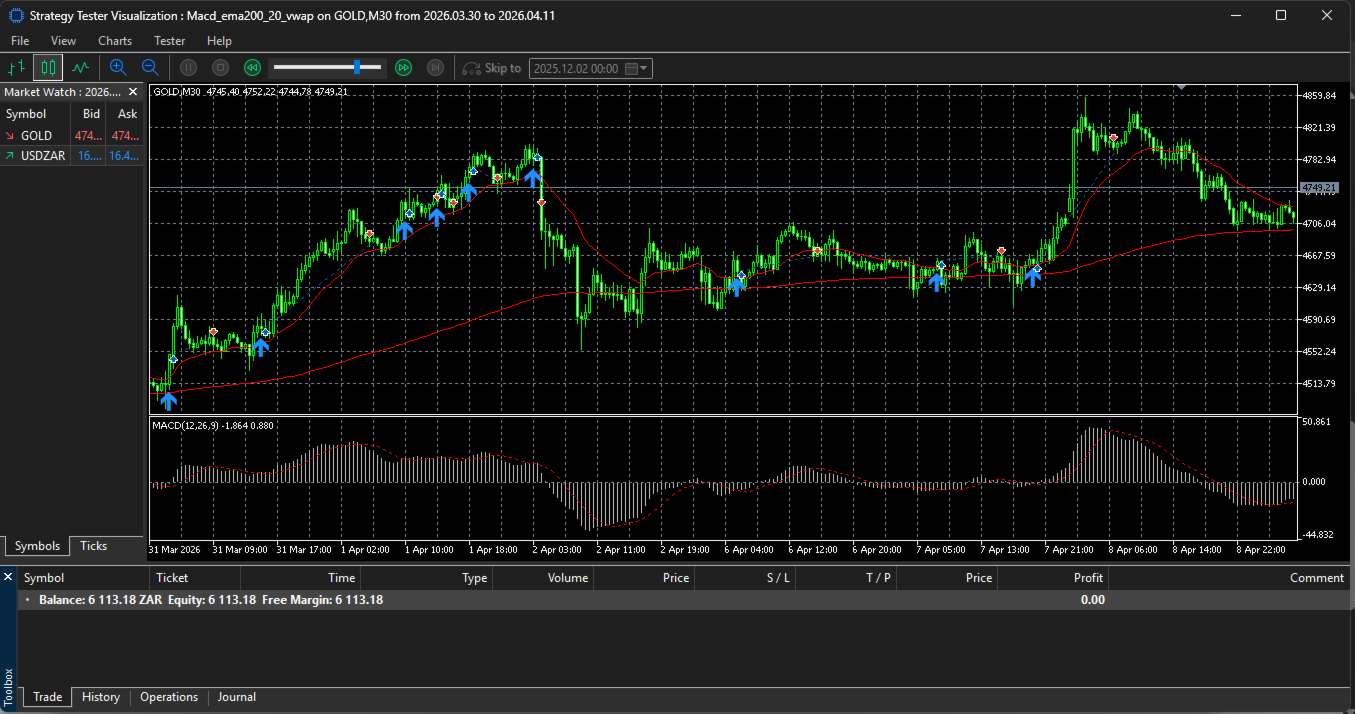
Task: Maximize the Strategy Tester window
Action: 1281,15
